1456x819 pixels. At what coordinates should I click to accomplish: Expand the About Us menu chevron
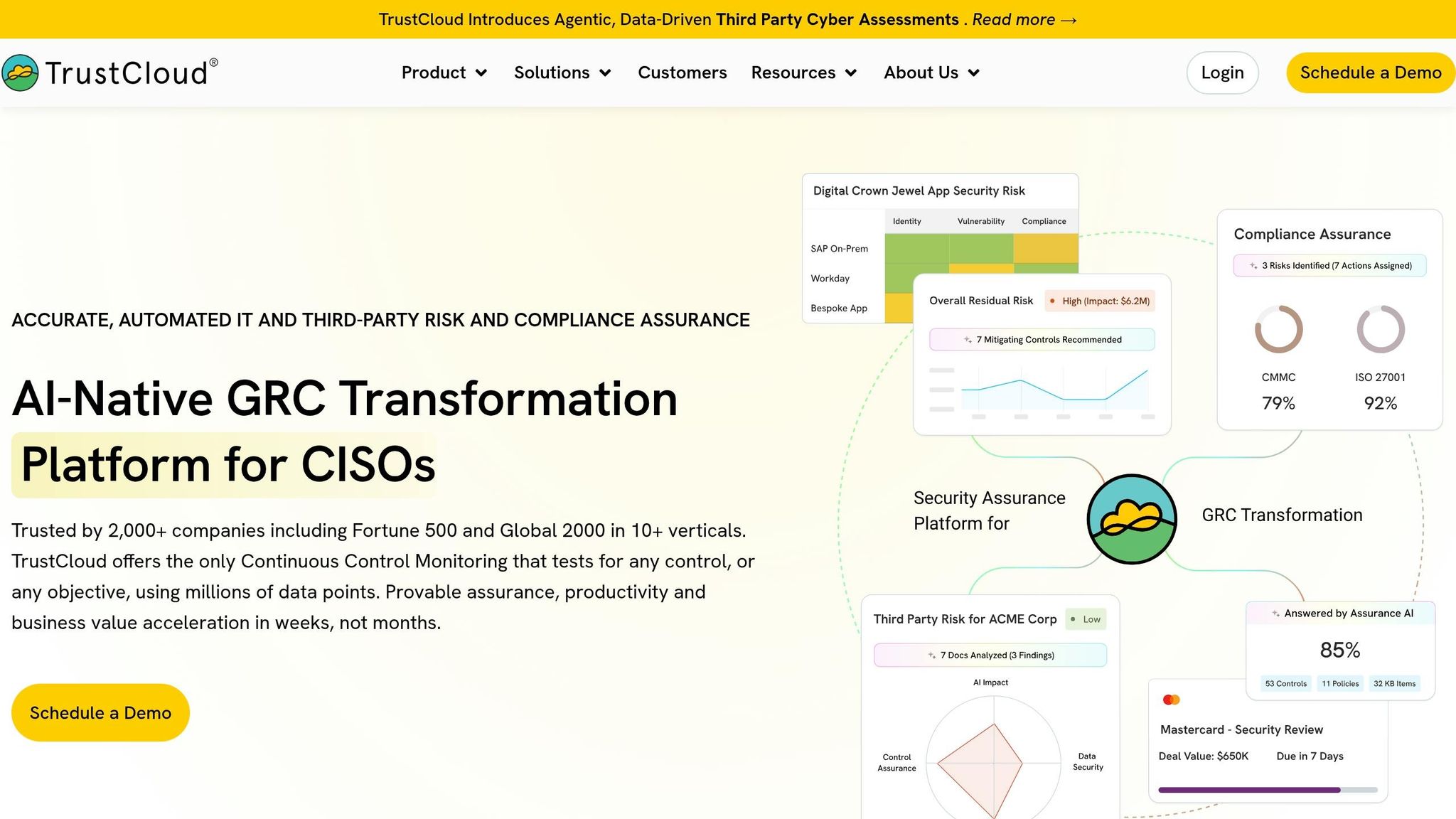[974, 73]
